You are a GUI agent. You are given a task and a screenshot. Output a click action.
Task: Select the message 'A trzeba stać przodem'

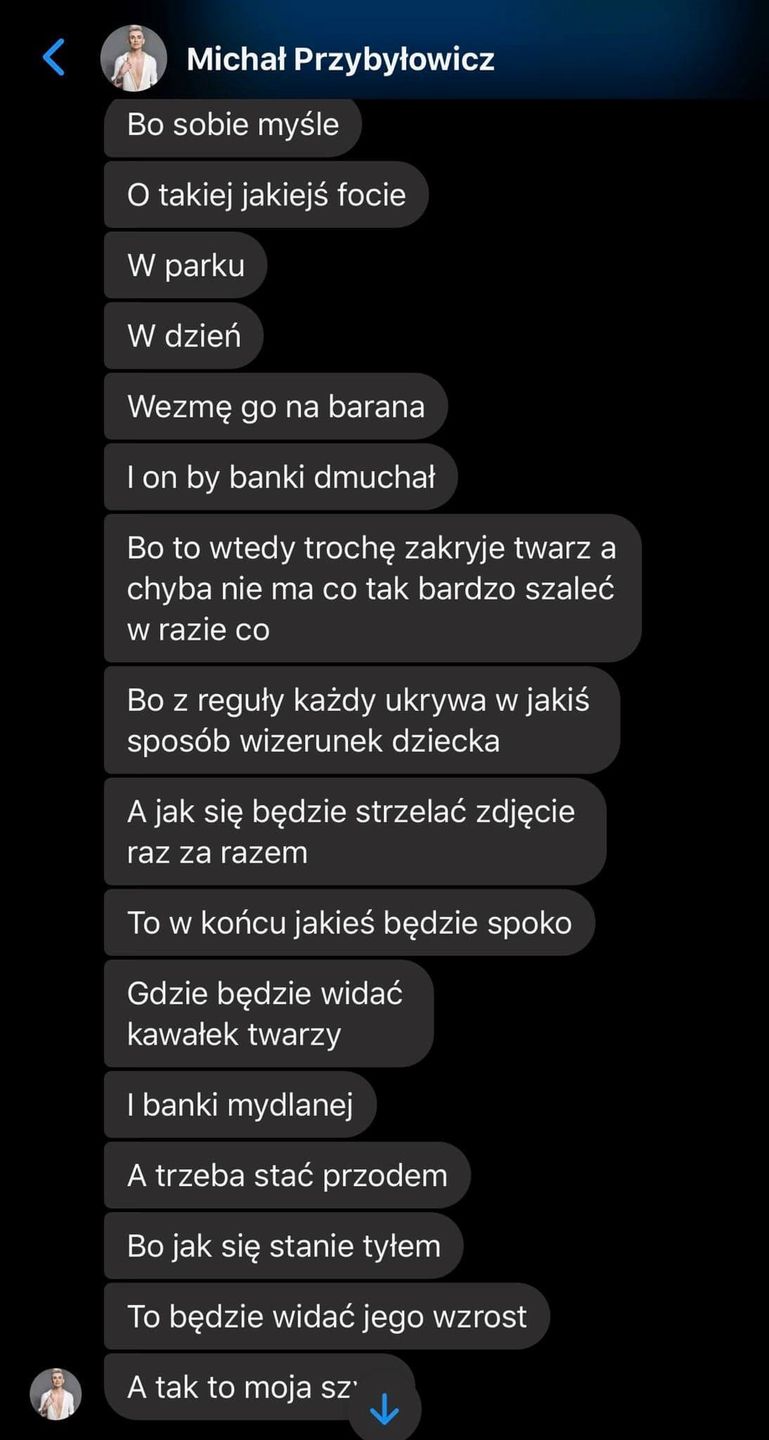287,1175
